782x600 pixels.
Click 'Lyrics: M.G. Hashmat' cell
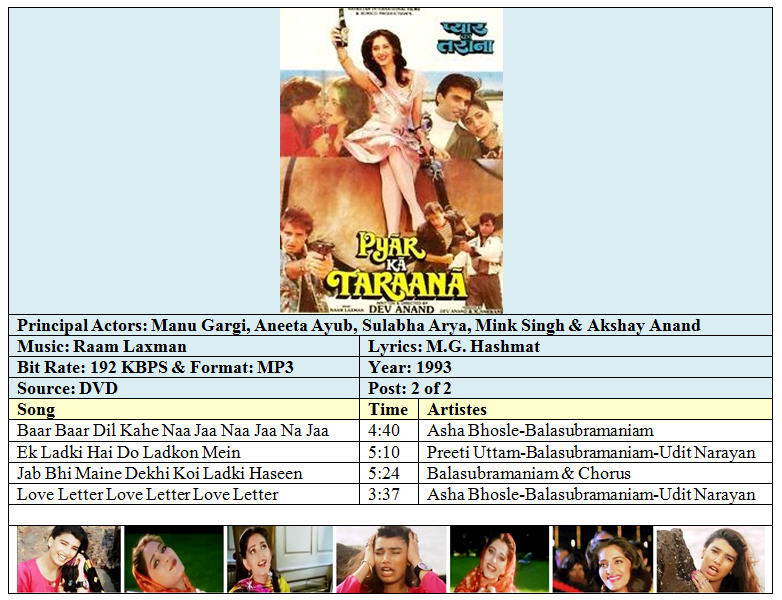point(566,346)
